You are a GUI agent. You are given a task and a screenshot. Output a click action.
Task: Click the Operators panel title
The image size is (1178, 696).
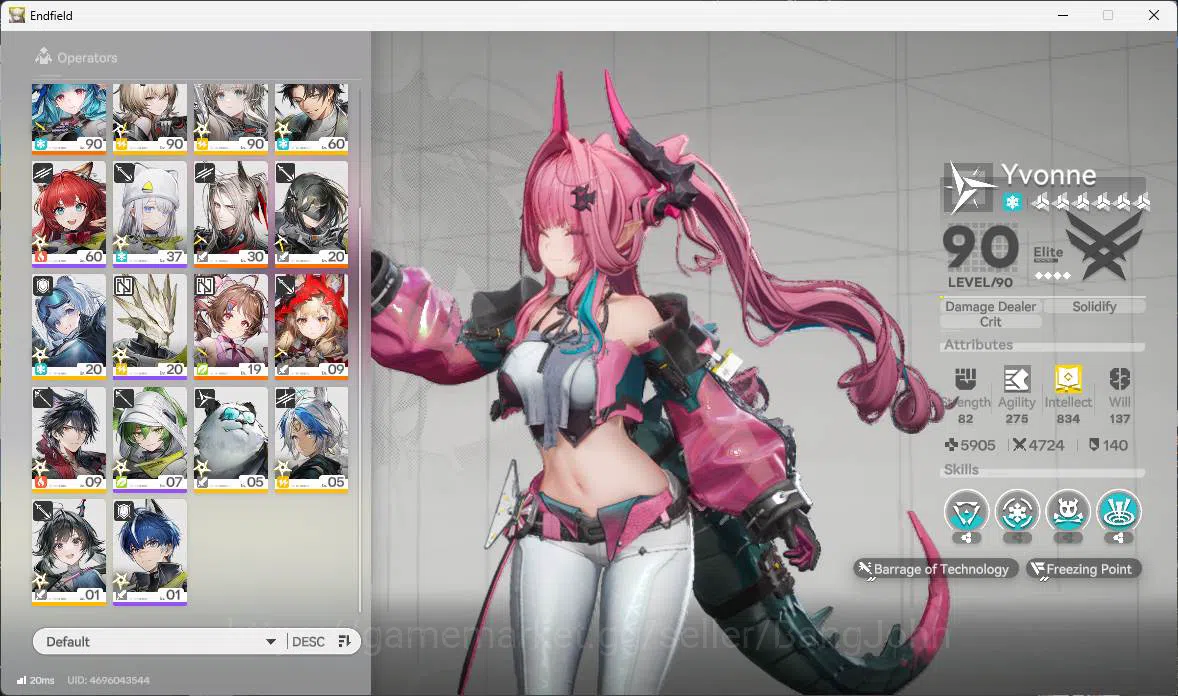[x=87, y=58]
